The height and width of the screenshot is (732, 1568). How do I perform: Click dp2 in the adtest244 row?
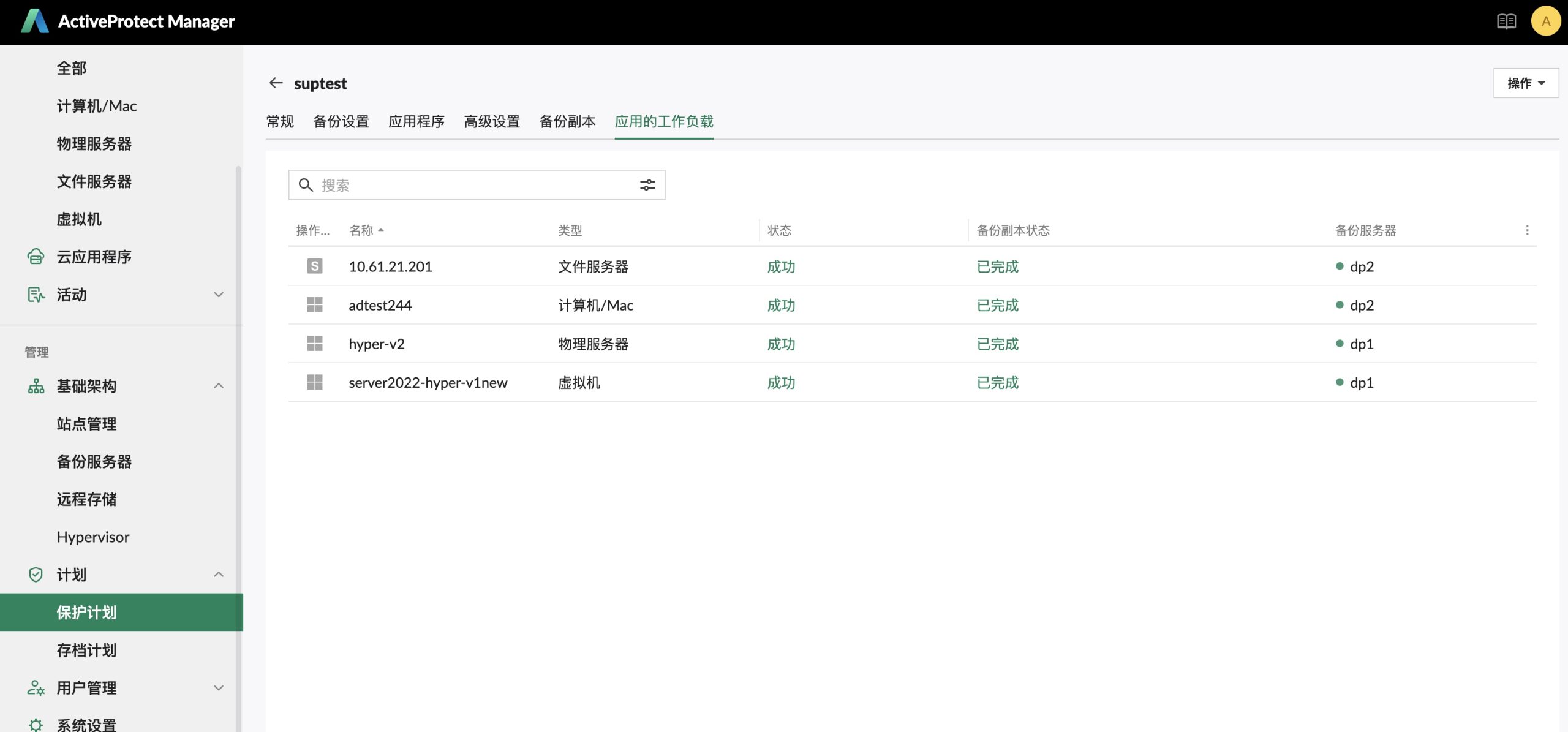(1362, 305)
